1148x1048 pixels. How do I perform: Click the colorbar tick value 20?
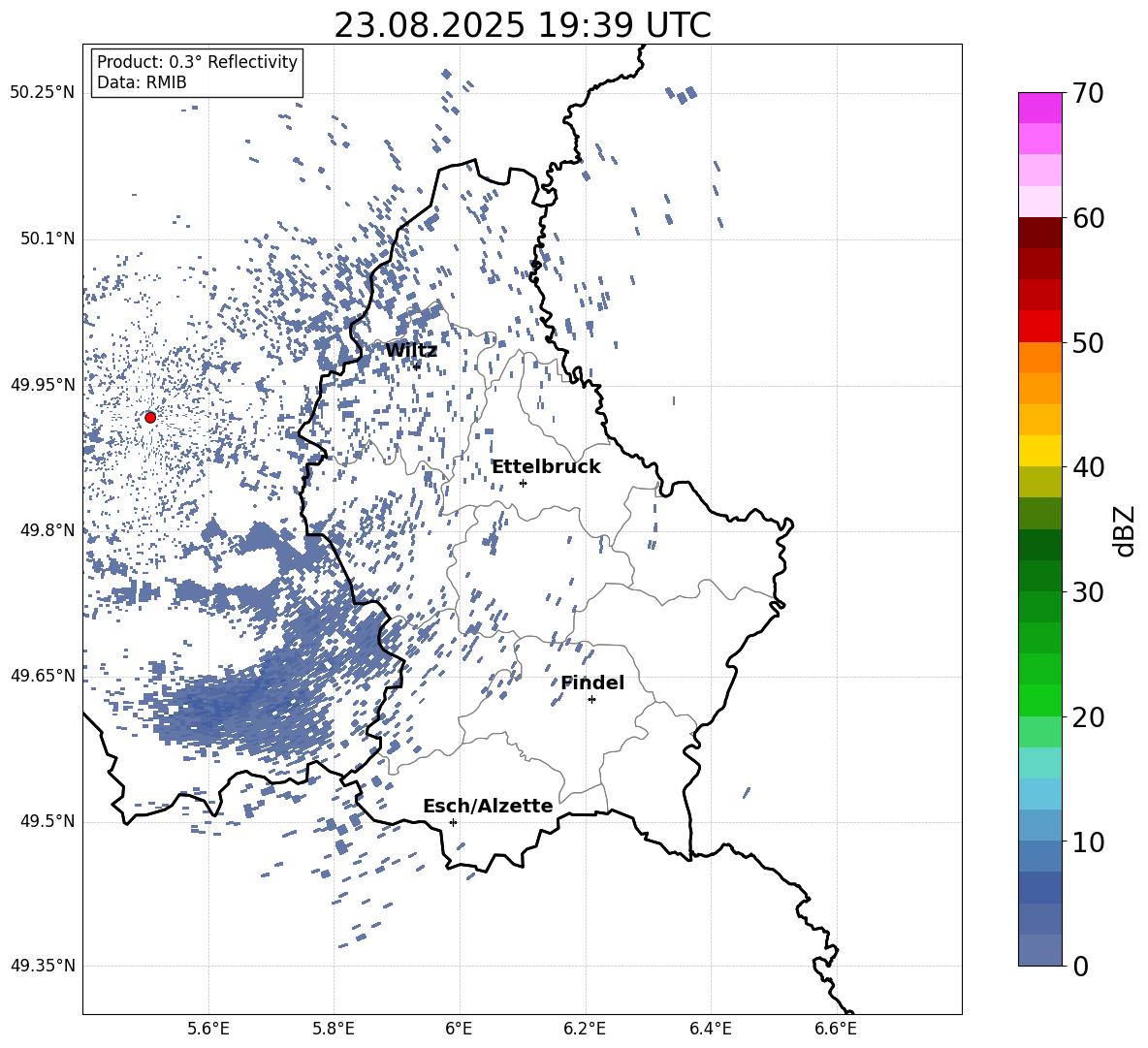(1088, 716)
